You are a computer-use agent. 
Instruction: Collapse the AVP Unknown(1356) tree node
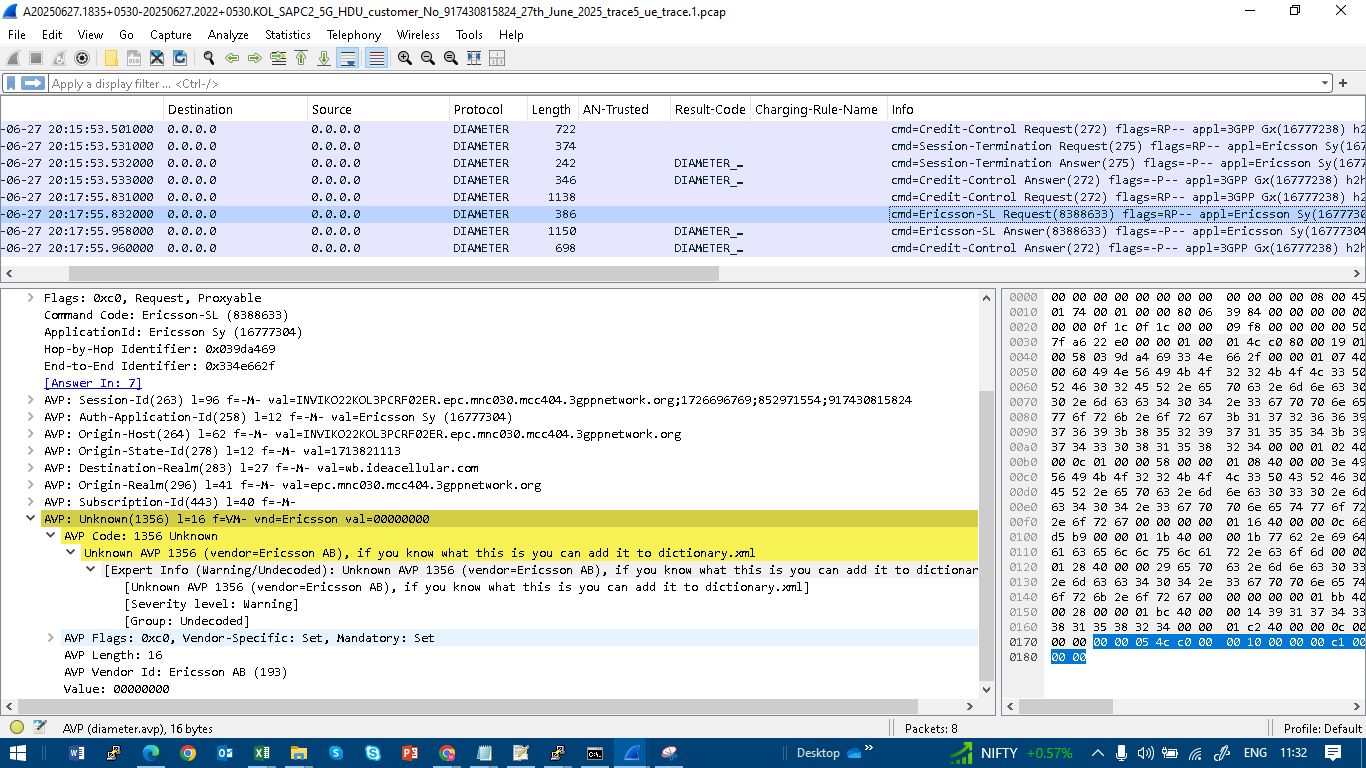click(31, 519)
